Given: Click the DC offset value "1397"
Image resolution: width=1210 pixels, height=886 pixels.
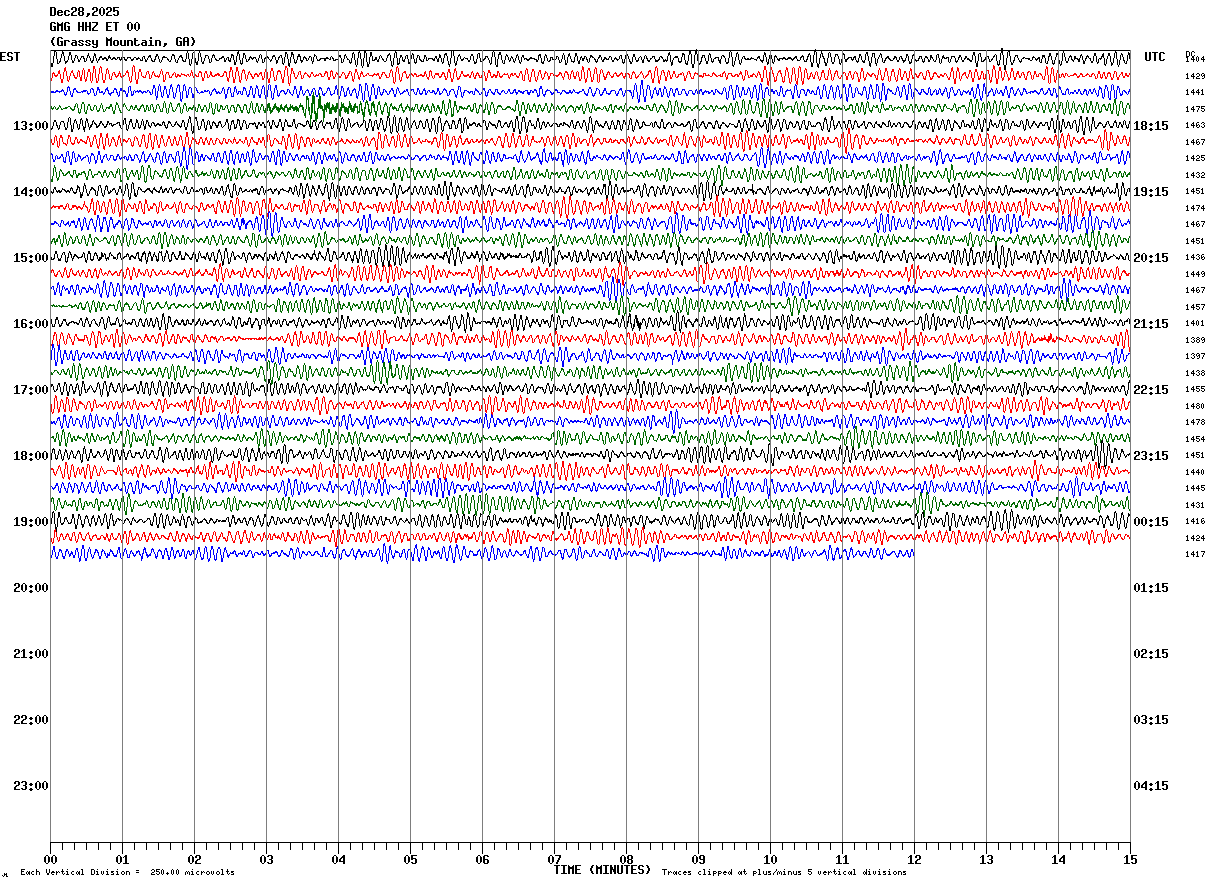Looking at the screenshot, I should click(1195, 356).
